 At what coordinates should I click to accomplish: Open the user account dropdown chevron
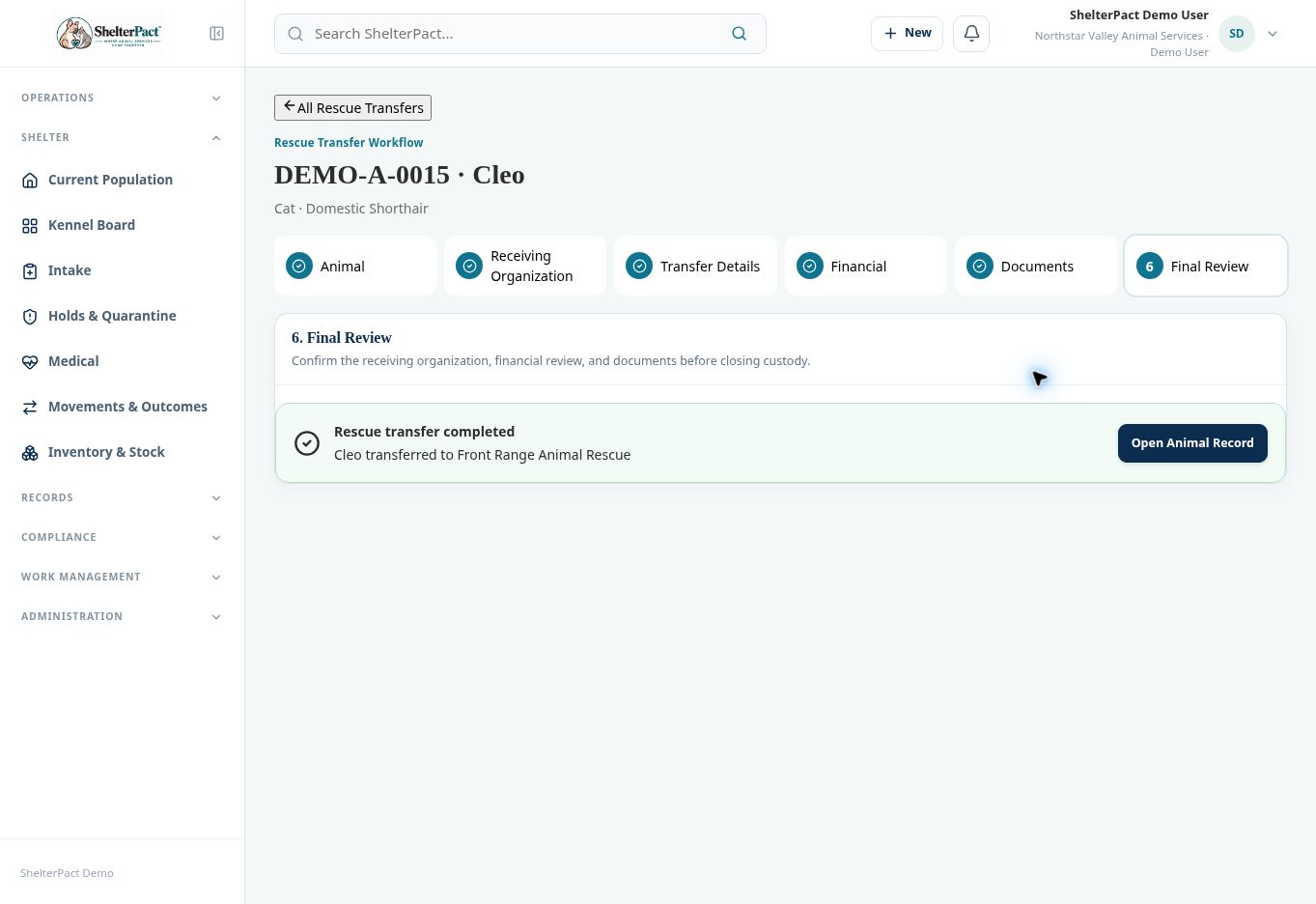coord(1273,34)
